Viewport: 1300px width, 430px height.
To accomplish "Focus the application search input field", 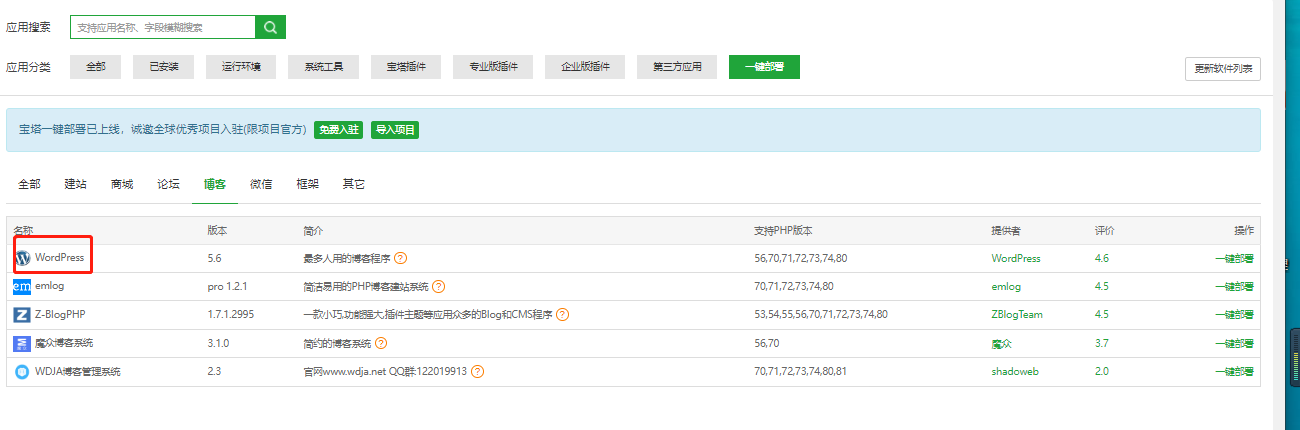I will (163, 27).
